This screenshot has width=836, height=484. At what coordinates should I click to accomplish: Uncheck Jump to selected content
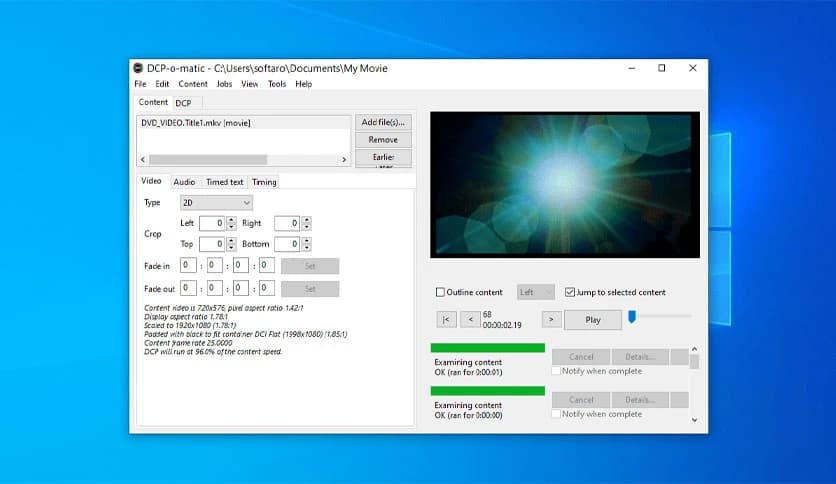(570, 292)
